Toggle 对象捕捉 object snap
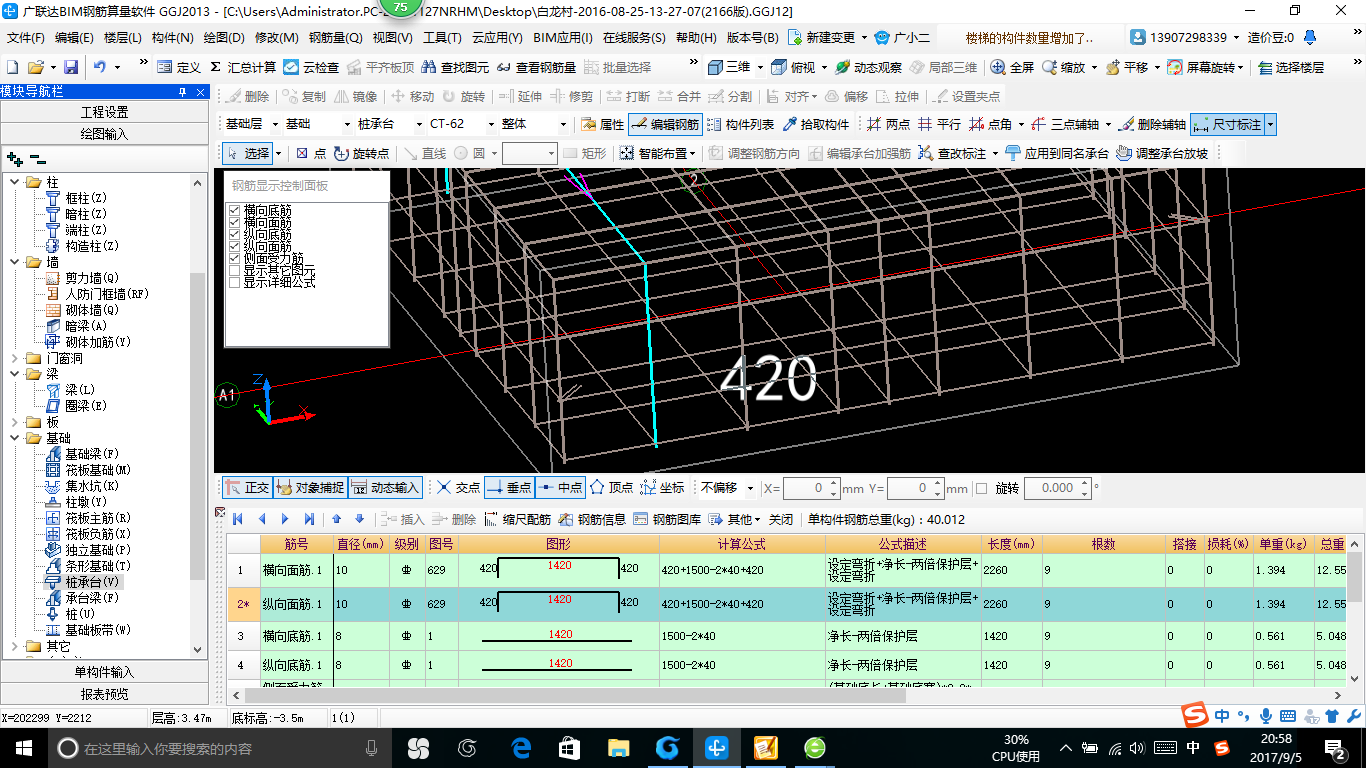Viewport: 1366px width, 768px height. point(309,488)
